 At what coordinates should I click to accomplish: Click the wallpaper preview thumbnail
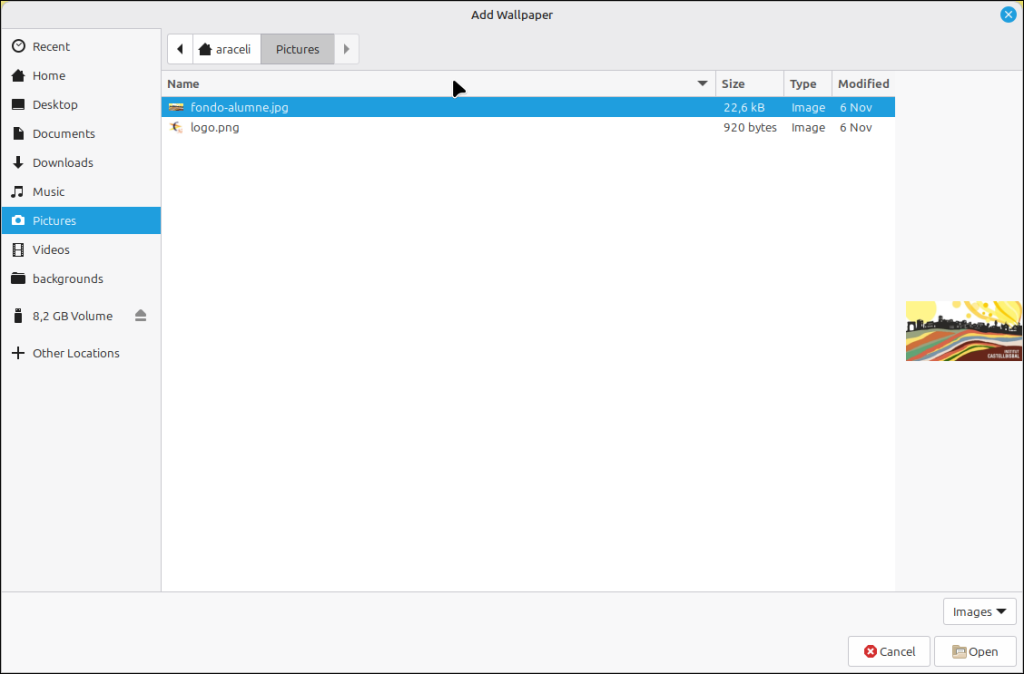click(x=963, y=331)
